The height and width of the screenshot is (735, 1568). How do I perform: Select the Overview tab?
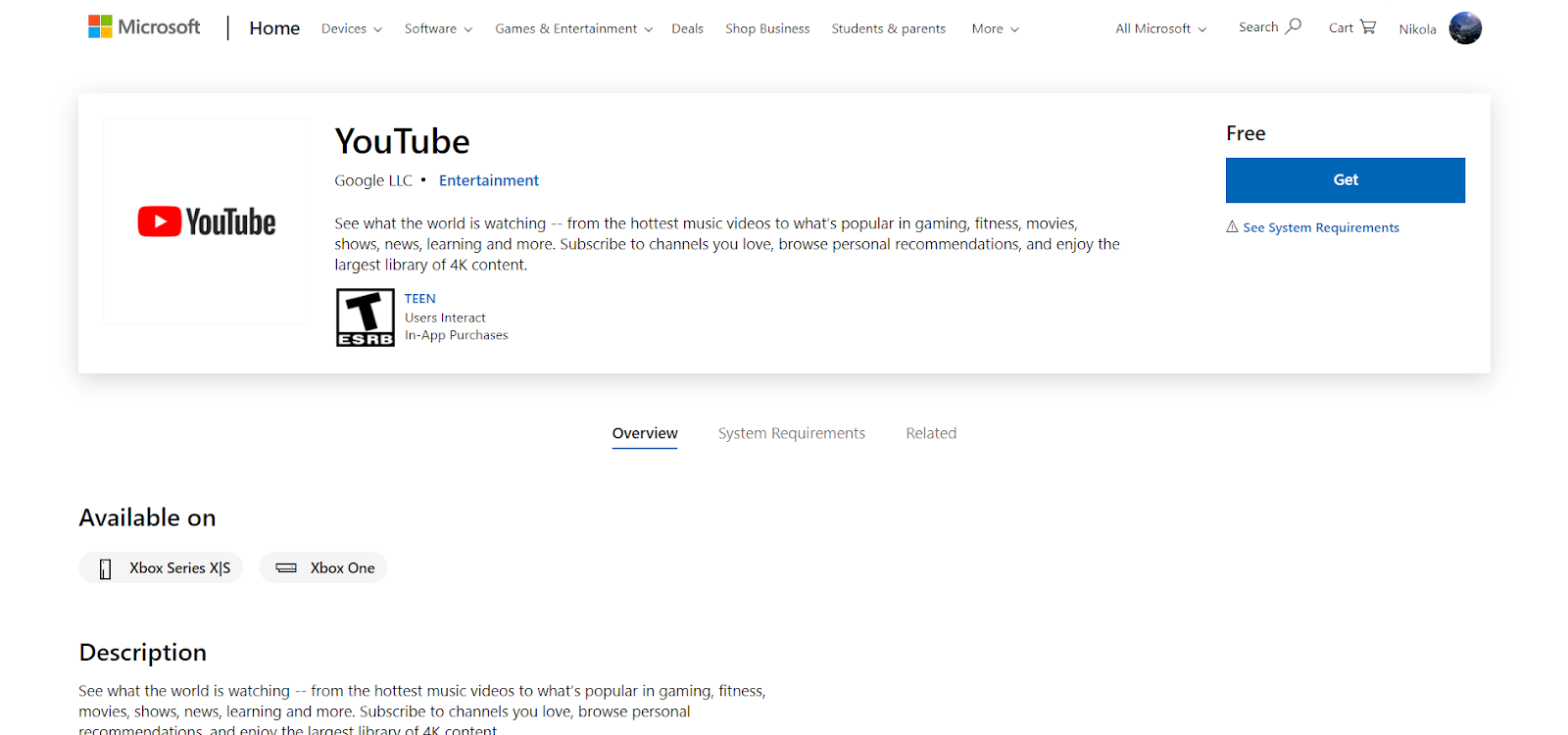click(645, 434)
